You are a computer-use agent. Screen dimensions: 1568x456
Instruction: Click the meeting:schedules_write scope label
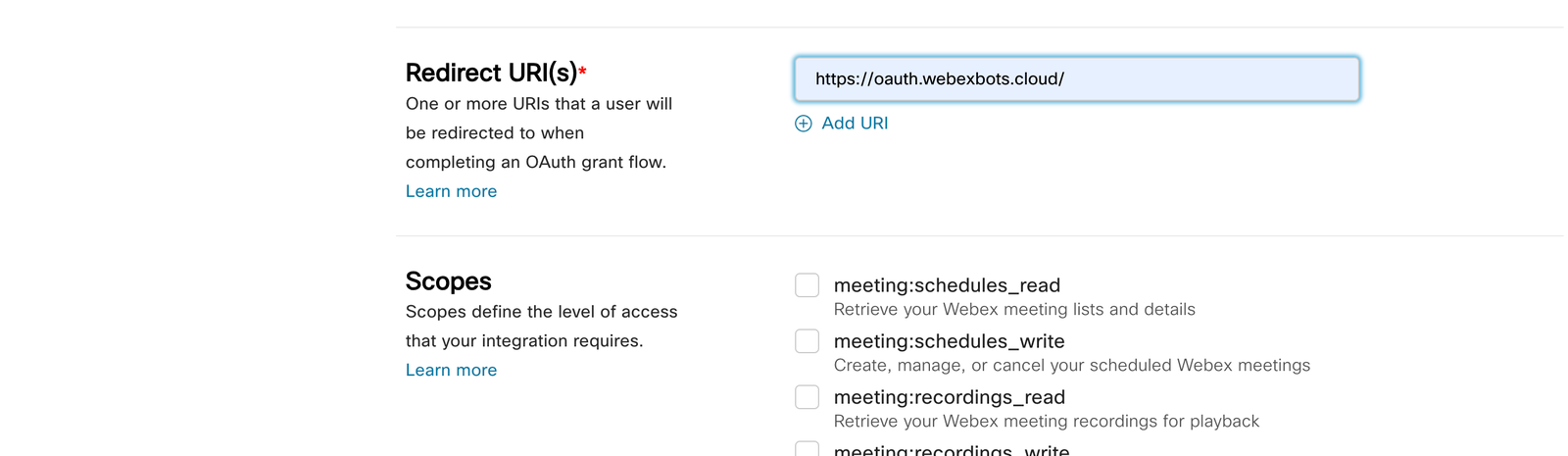tap(949, 341)
